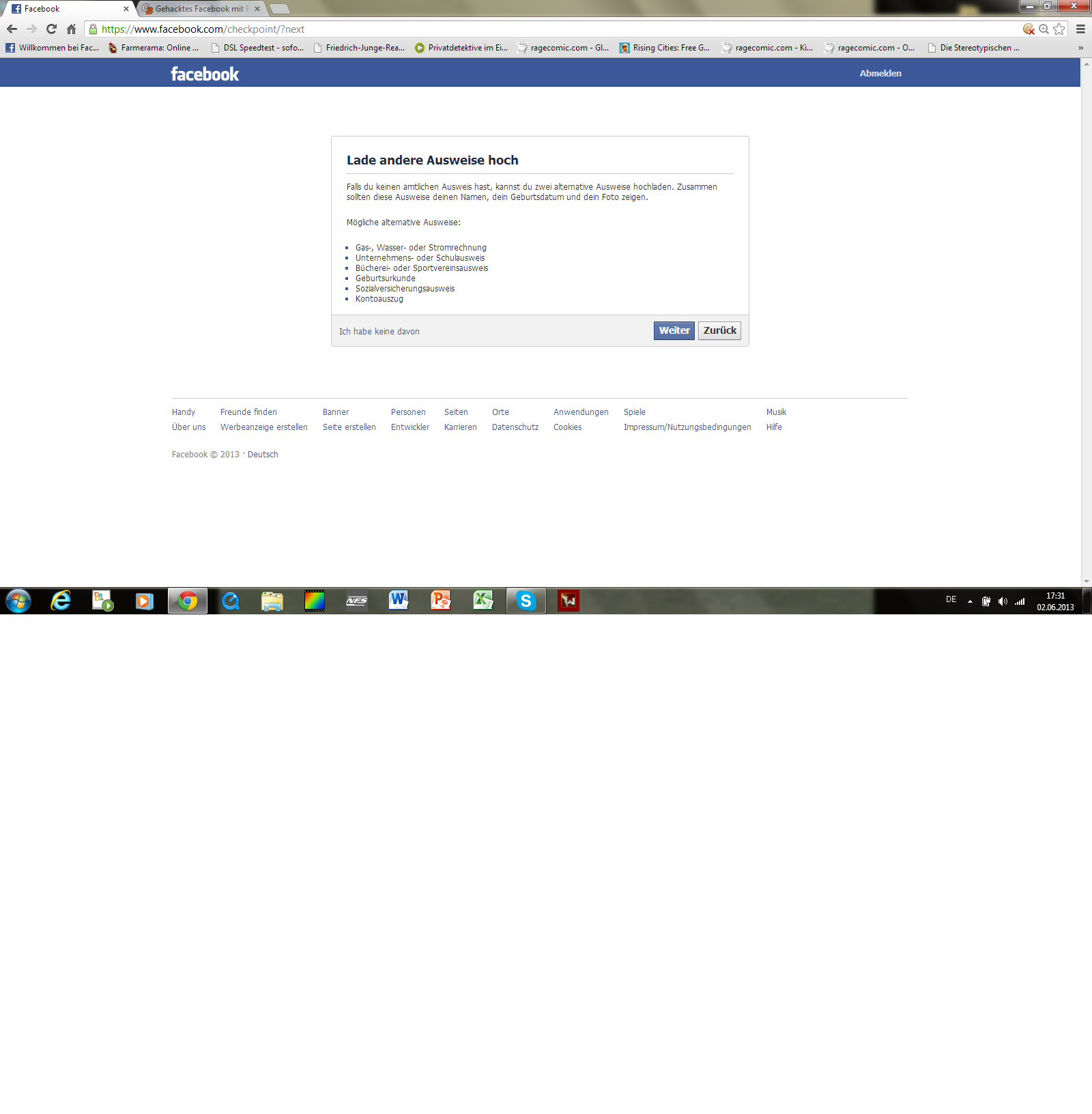The width and height of the screenshot is (1092, 1114).
Task: Click the Weiter button
Action: tap(674, 330)
